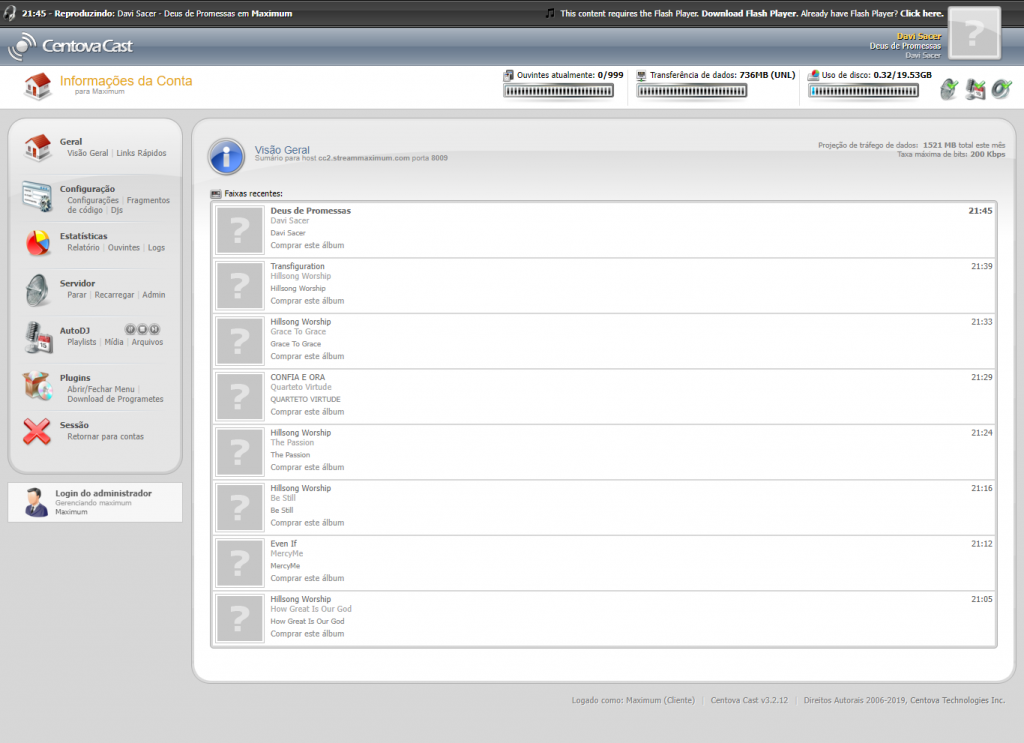Viewport: 1024px width, 743px height.
Task: Click the Uso de disco usage bar
Action: click(x=863, y=91)
